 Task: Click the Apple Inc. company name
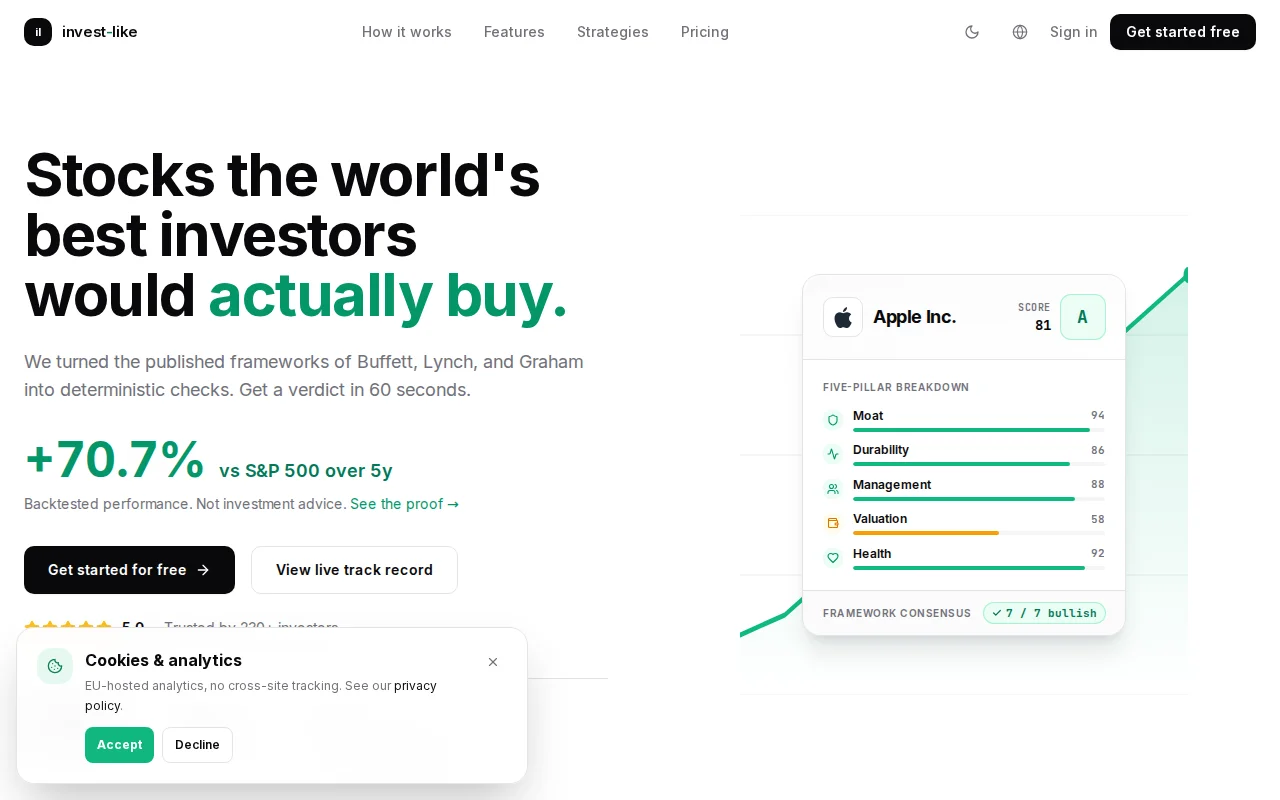(914, 317)
